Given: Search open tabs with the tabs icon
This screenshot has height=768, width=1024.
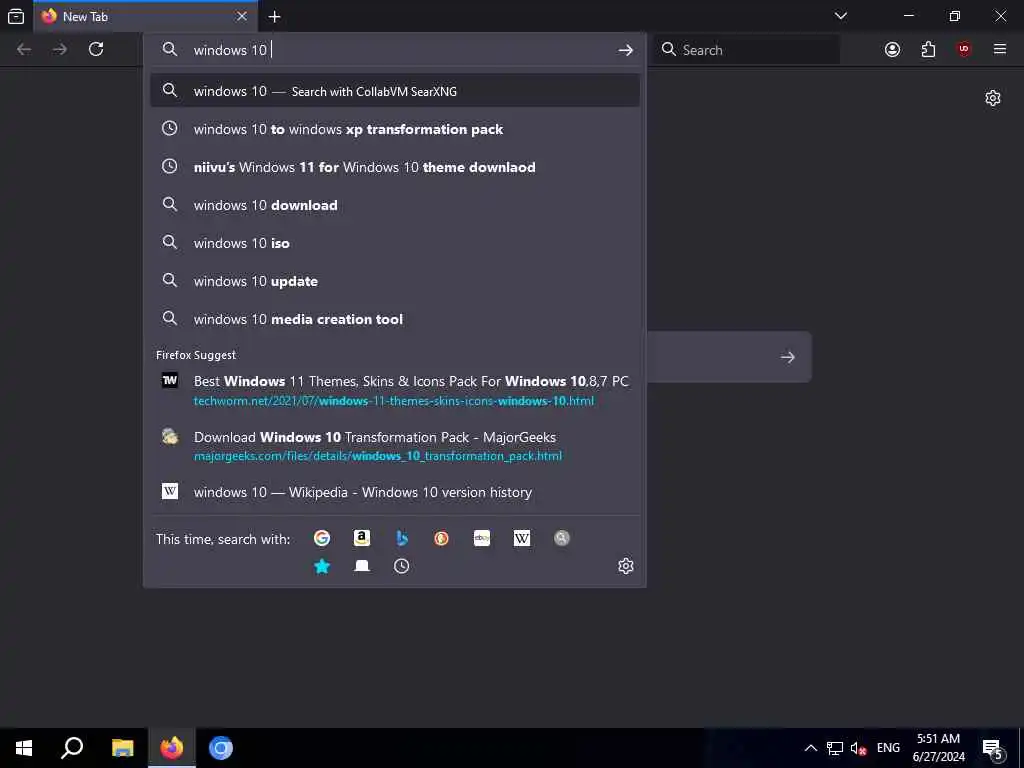Looking at the screenshot, I should pyautogui.click(x=362, y=566).
